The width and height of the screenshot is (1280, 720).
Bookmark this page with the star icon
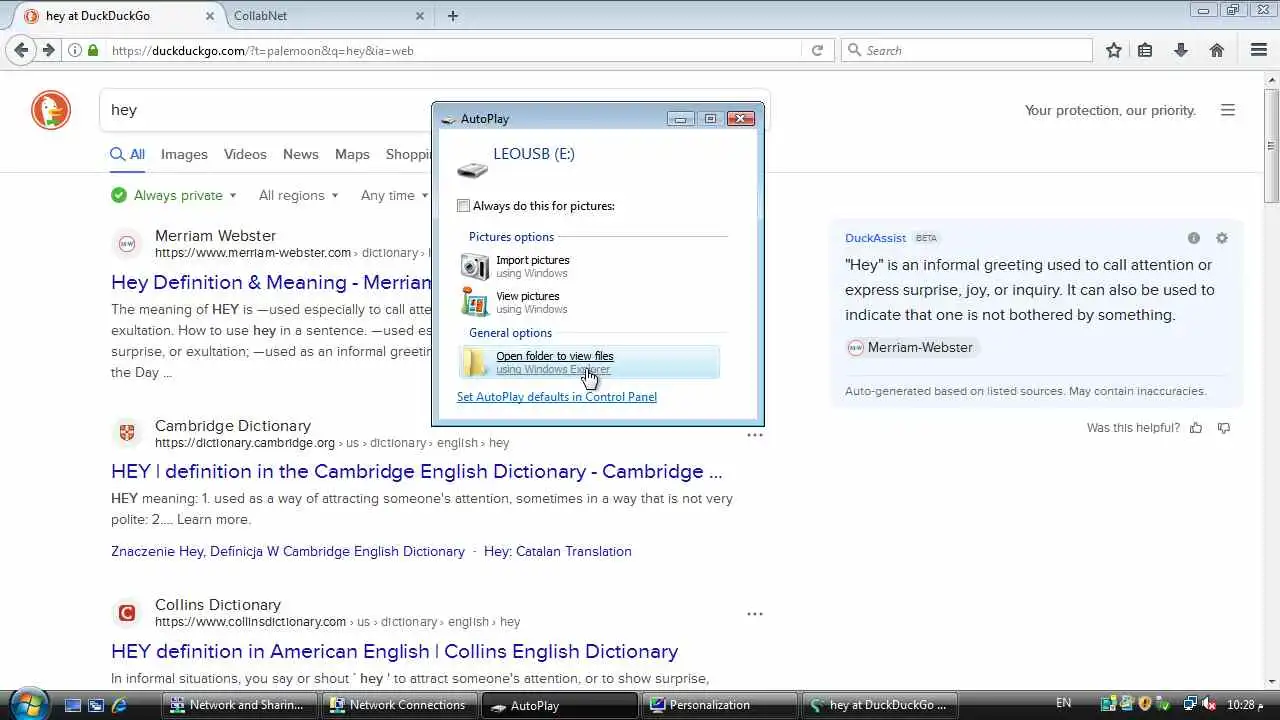pos(1114,50)
